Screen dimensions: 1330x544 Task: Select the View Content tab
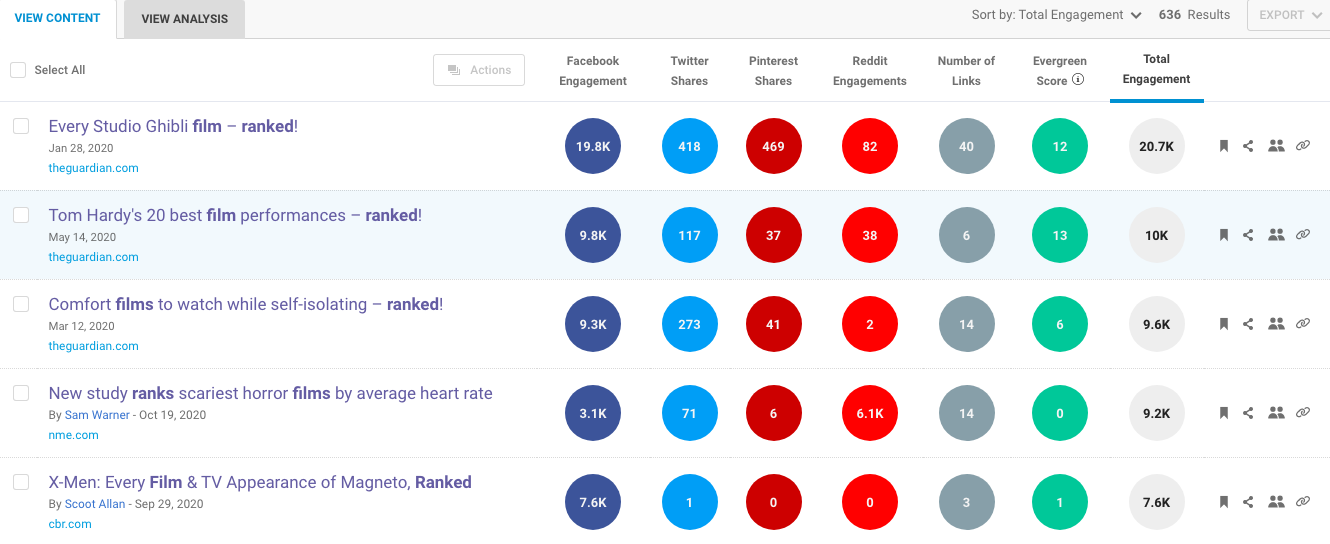[x=57, y=18]
